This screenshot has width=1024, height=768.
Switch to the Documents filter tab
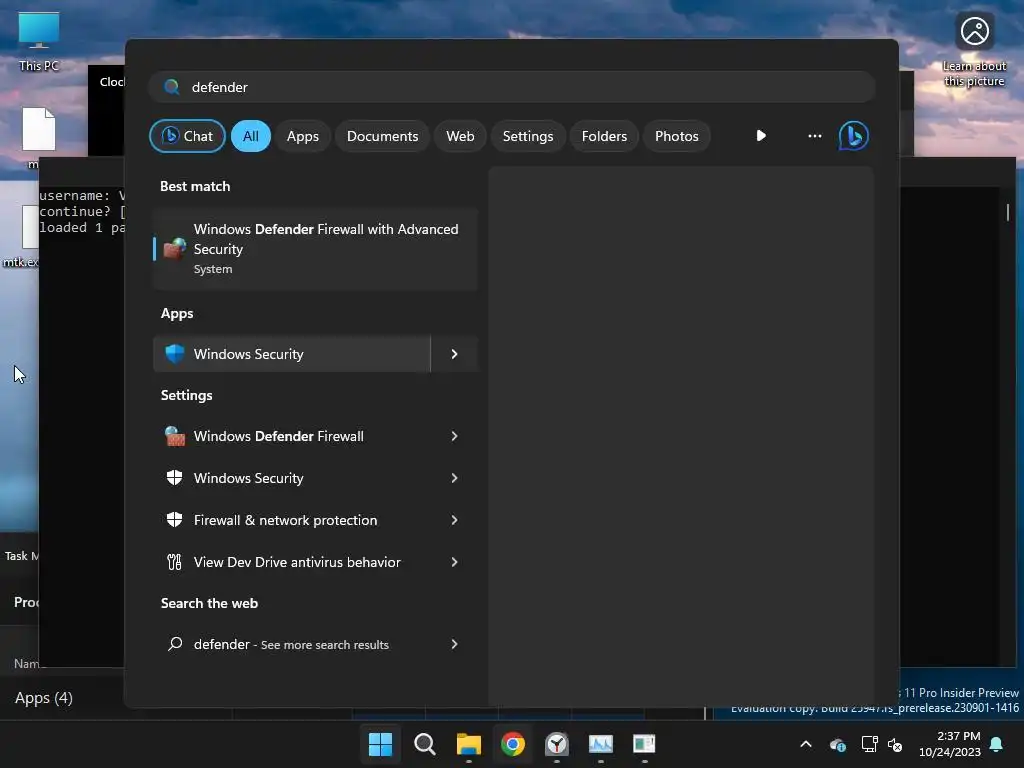(382, 136)
